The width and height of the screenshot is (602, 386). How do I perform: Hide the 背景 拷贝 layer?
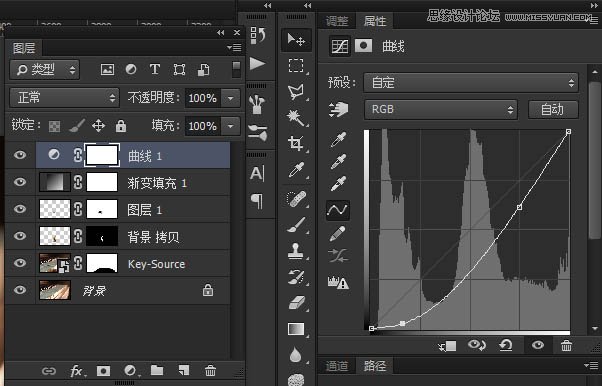(x=20, y=236)
